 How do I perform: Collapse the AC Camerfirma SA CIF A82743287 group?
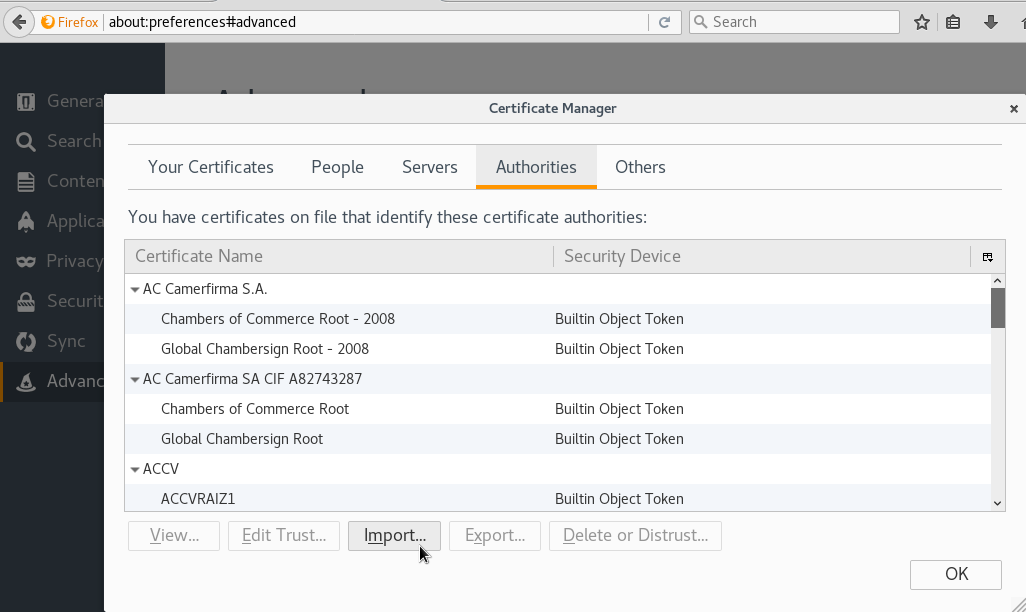(135, 379)
